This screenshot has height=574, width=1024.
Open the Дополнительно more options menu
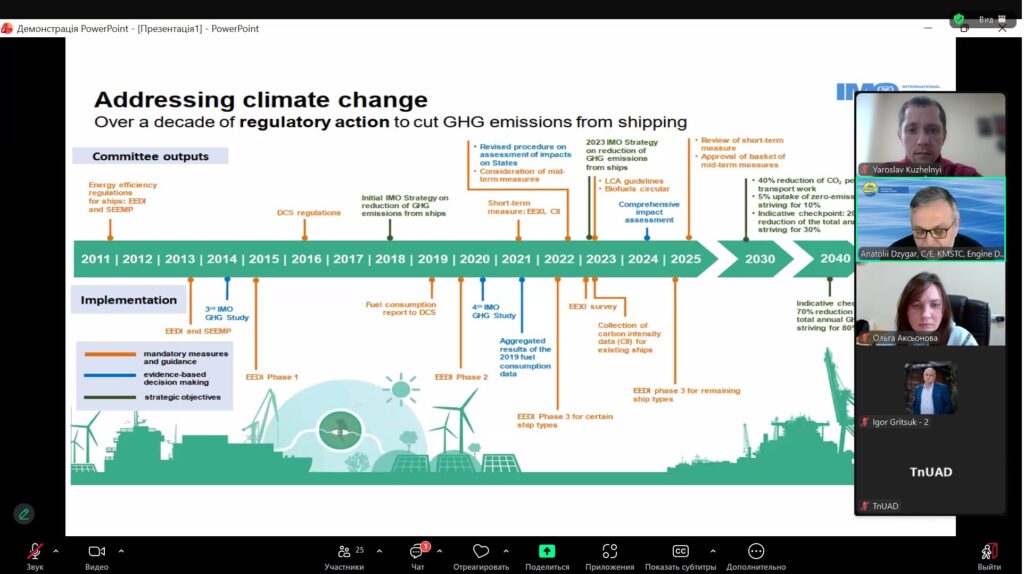point(756,552)
